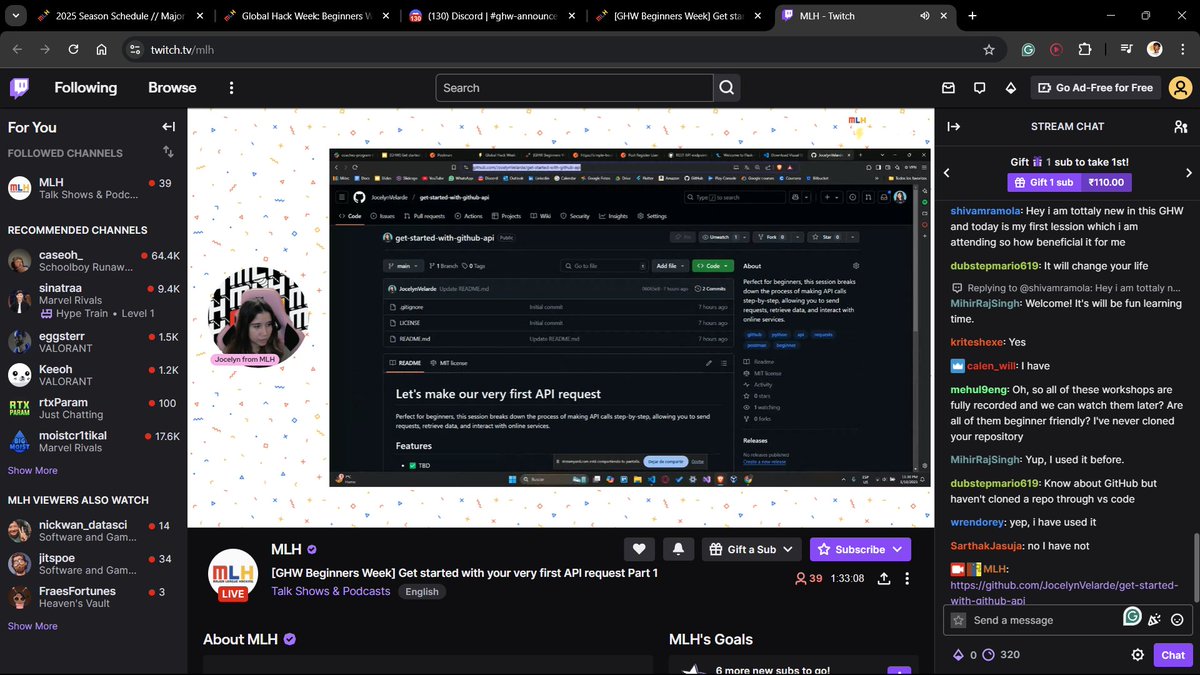
Task: Switch to the 2025 Season Schedule tab
Action: tap(120, 16)
